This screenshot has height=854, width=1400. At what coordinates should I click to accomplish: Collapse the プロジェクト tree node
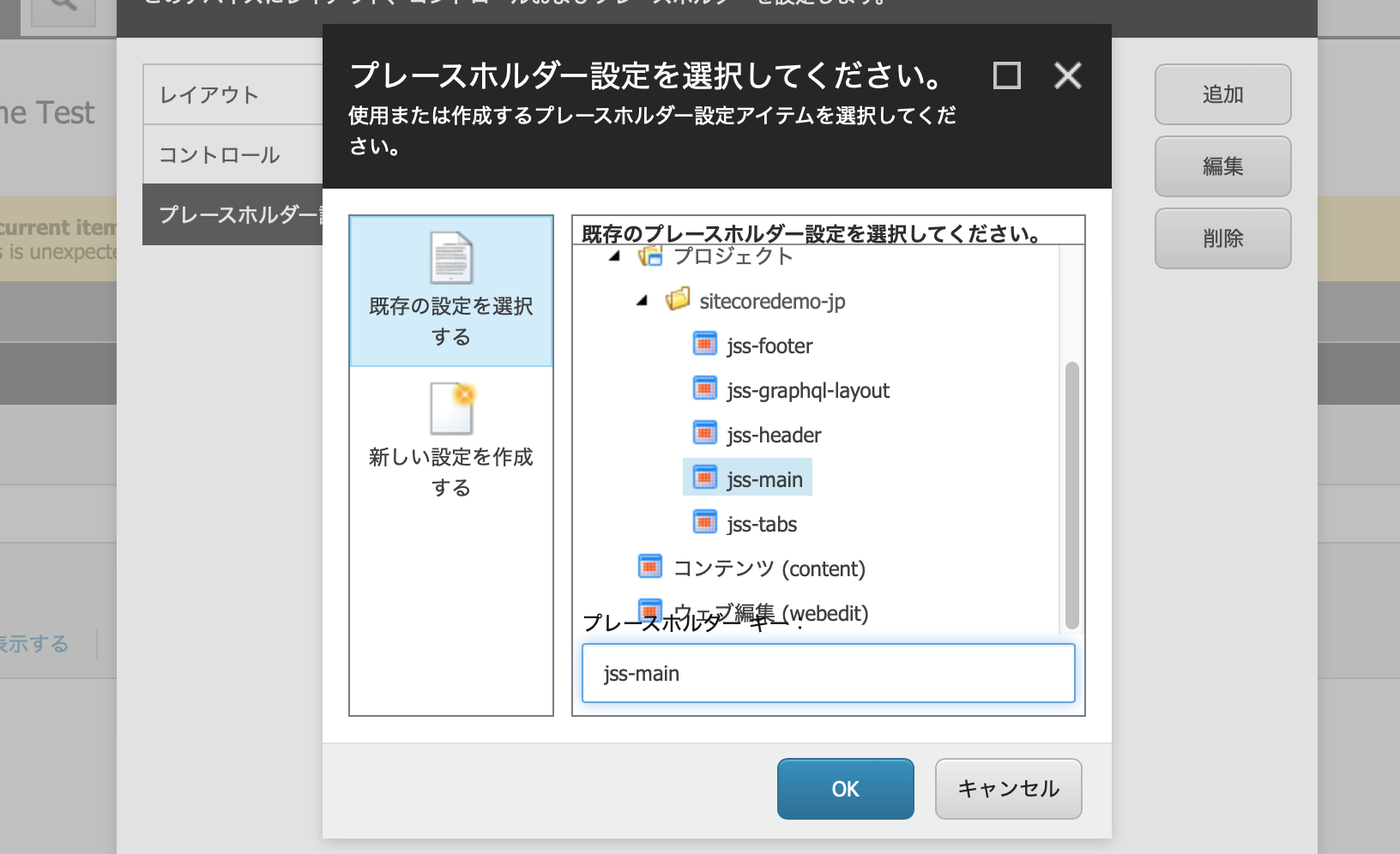click(x=614, y=256)
